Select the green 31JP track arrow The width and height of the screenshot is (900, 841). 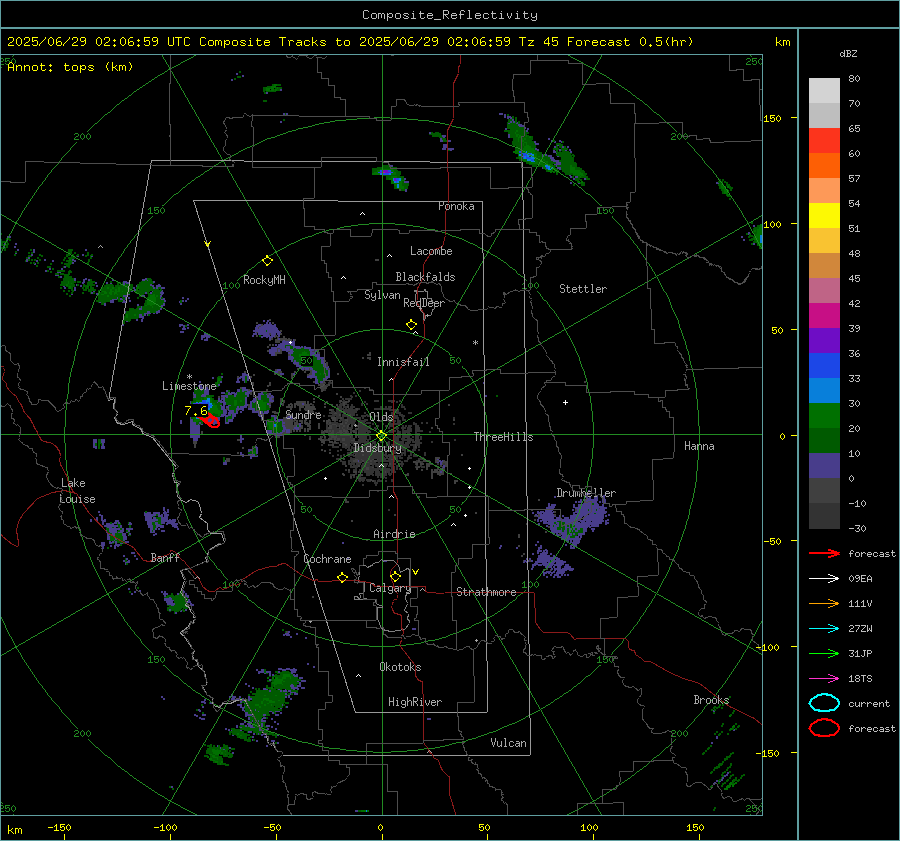click(x=824, y=653)
